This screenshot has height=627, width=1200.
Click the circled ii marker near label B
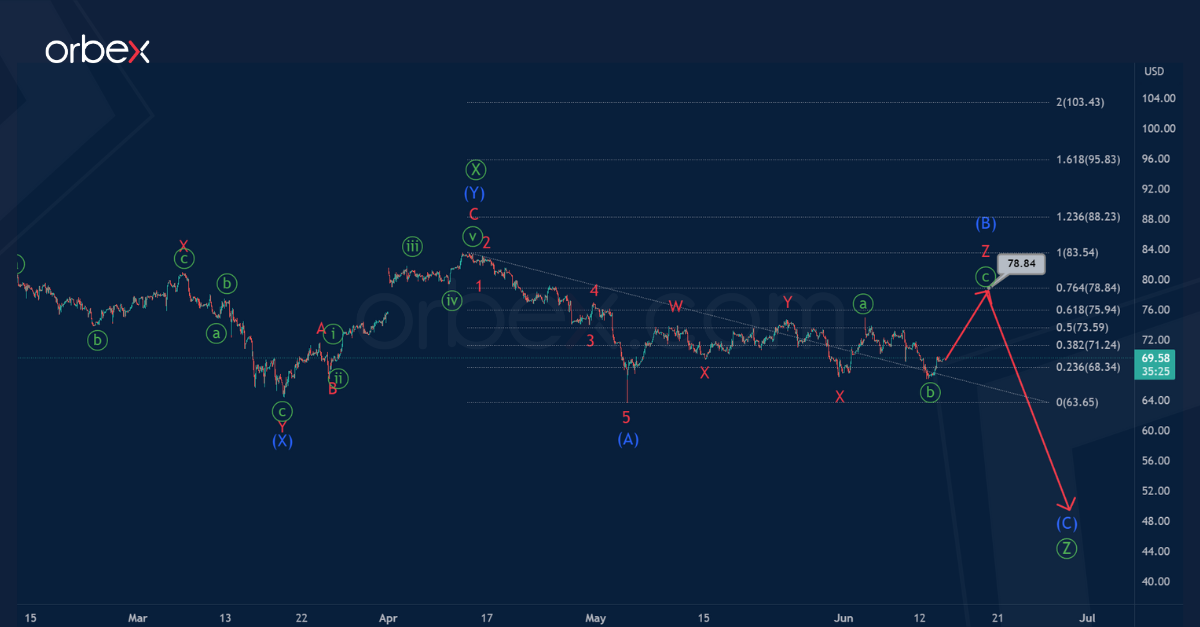[x=338, y=378]
